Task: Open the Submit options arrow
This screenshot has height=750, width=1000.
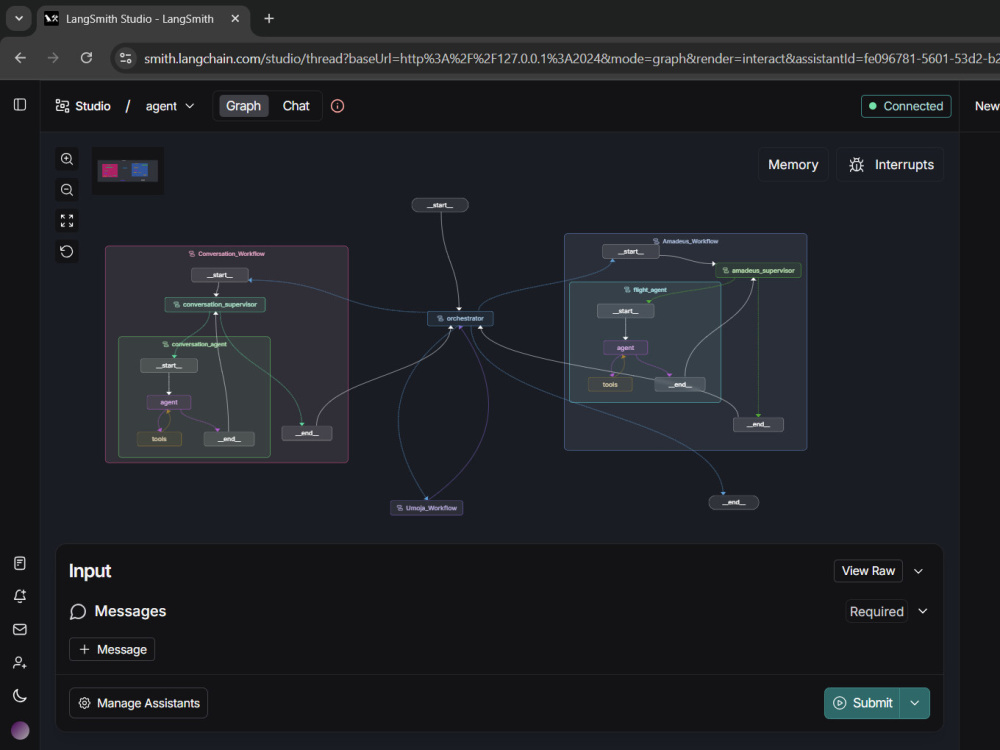Action: click(x=915, y=703)
